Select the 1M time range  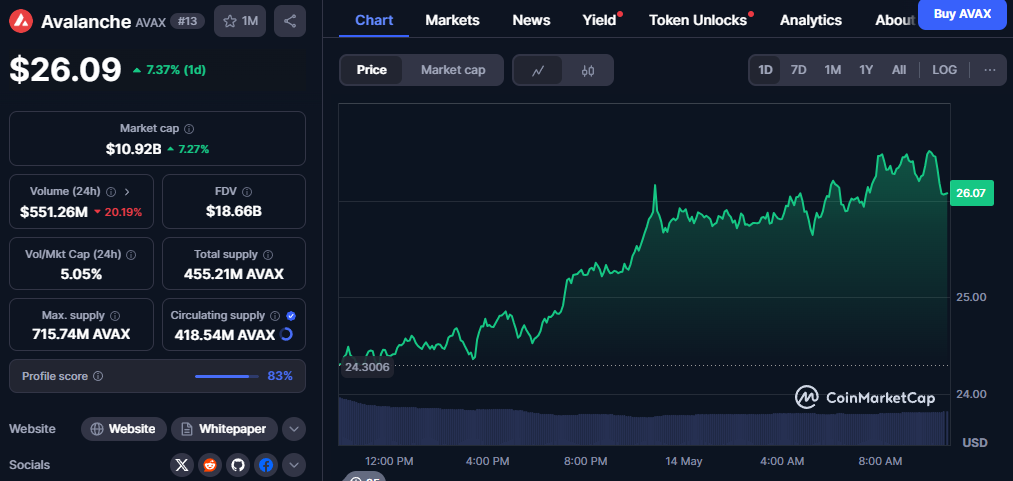(x=833, y=70)
